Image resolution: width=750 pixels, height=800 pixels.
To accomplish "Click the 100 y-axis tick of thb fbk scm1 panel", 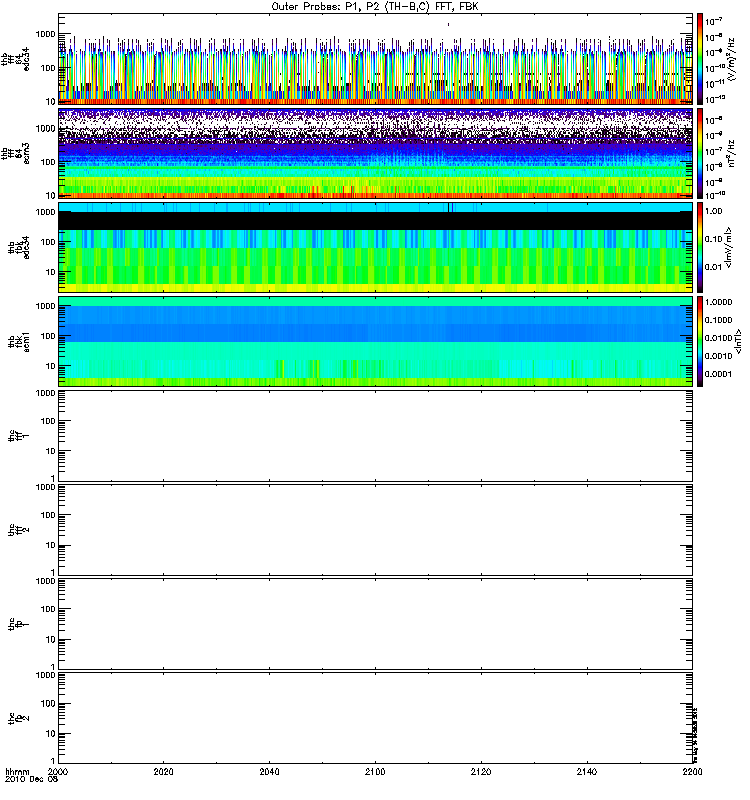I will 48,336.
